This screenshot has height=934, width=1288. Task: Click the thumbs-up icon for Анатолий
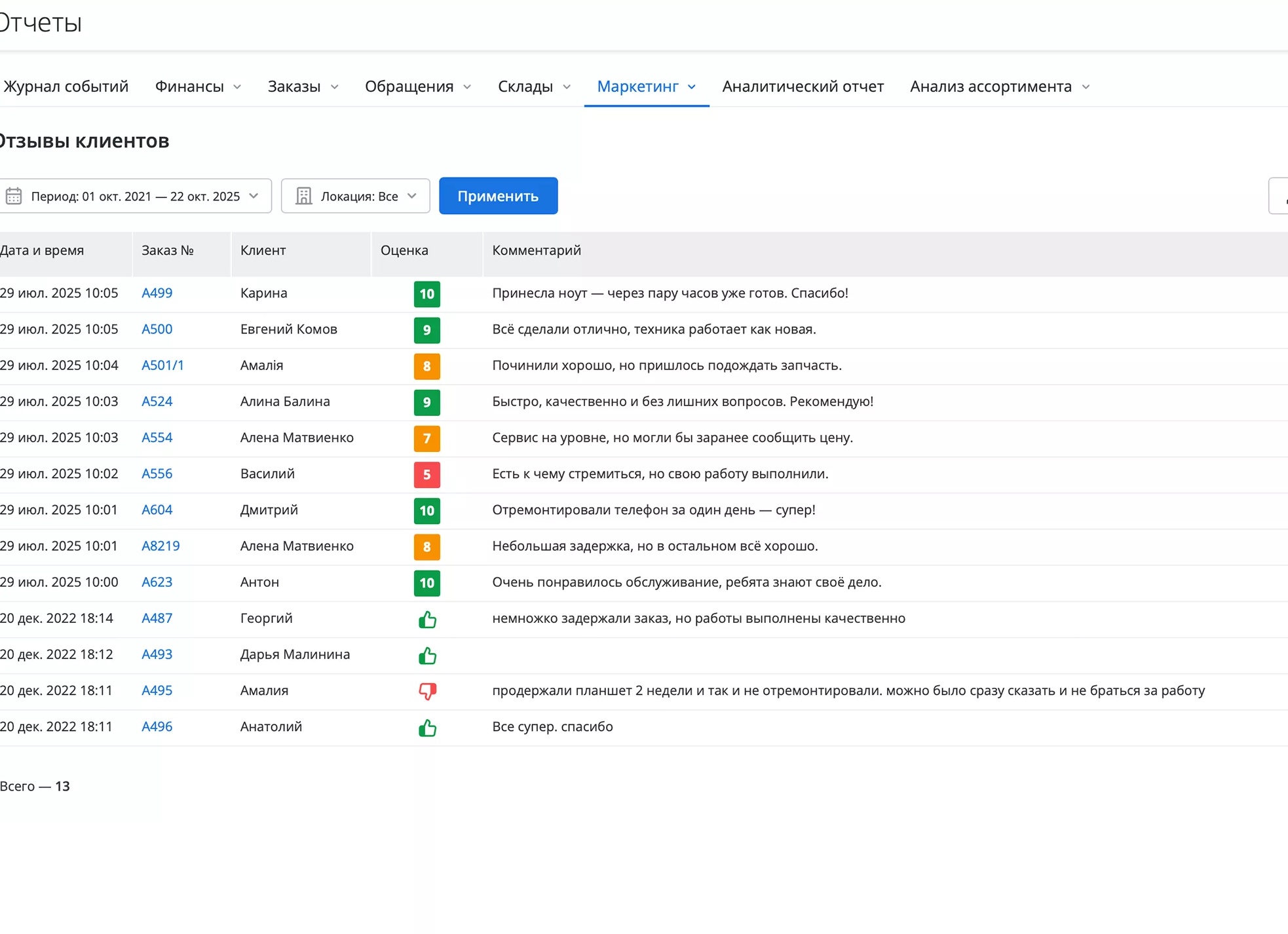coord(427,727)
